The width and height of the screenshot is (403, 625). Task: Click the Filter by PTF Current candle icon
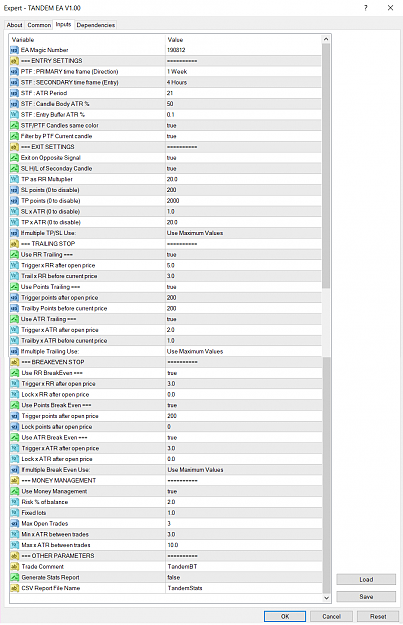[x=14, y=136]
